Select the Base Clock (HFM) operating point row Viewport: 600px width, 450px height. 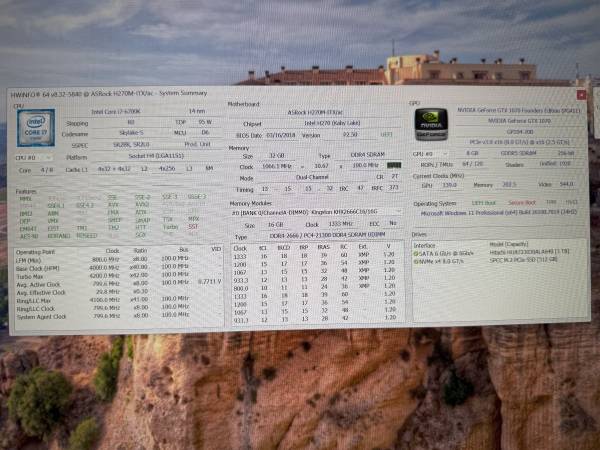38,266
